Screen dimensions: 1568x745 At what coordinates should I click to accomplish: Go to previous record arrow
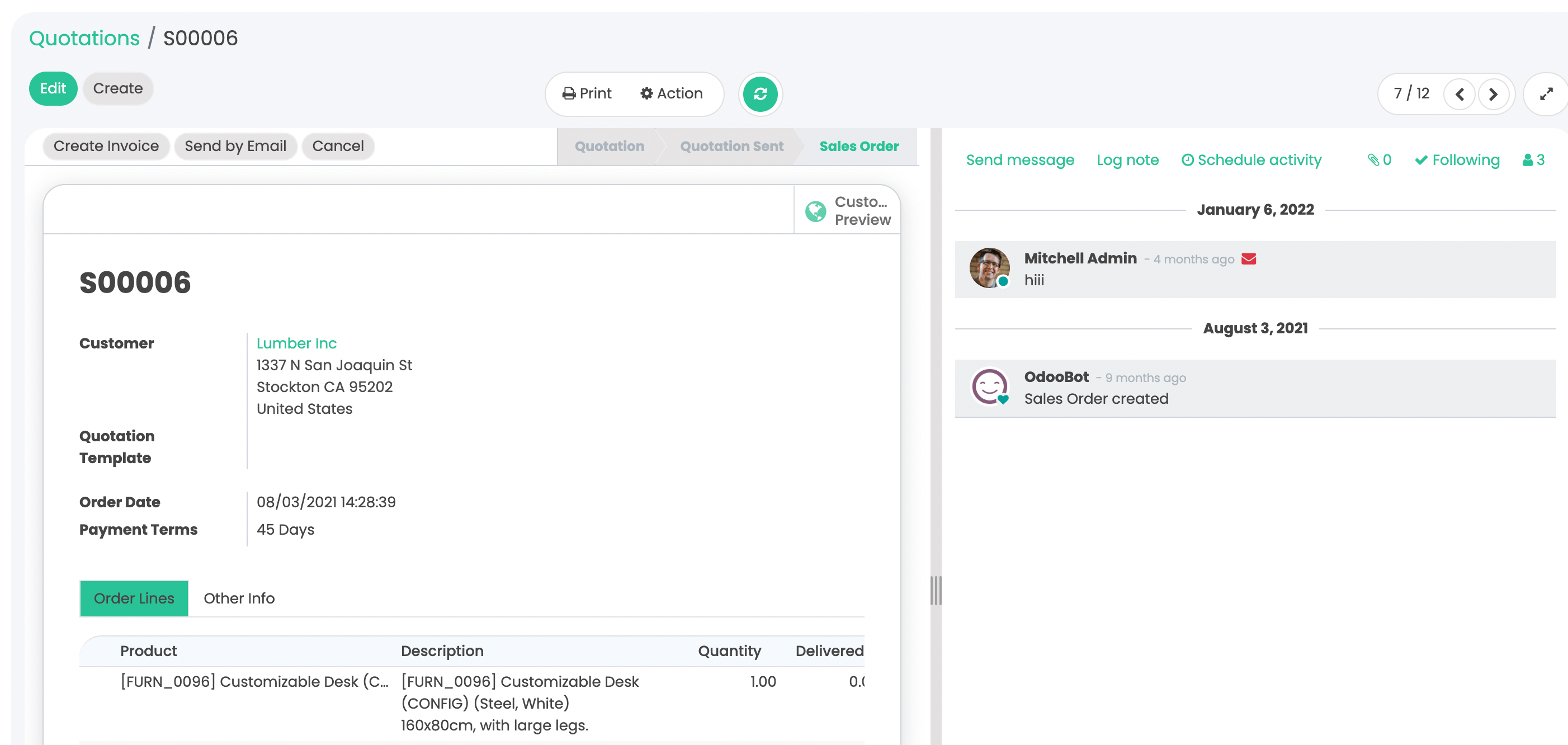[x=1459, y=95]
